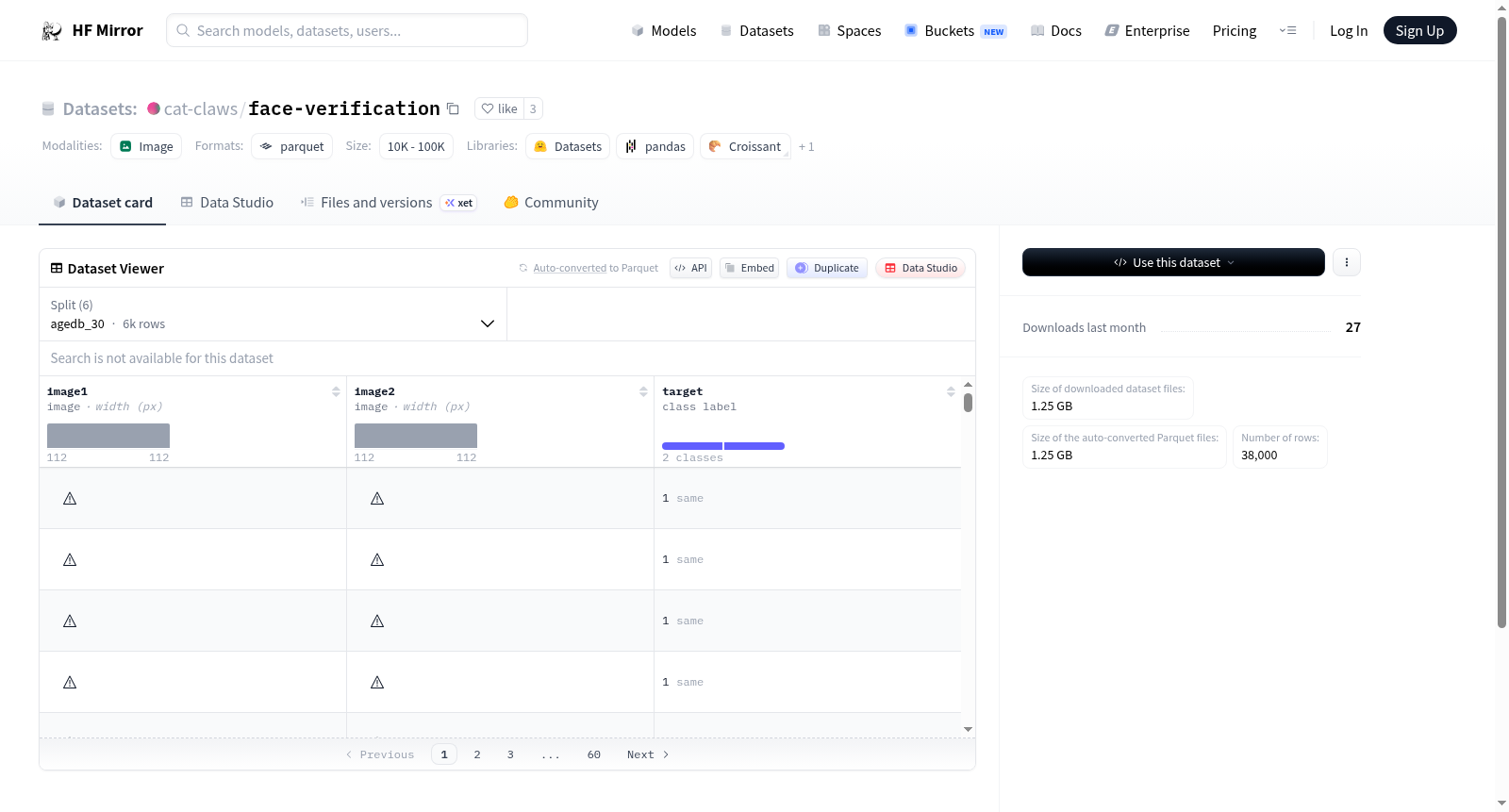Open the cat-claws user profile
The height and width of the screenshot is (812, 1509).
coord(201,108)
